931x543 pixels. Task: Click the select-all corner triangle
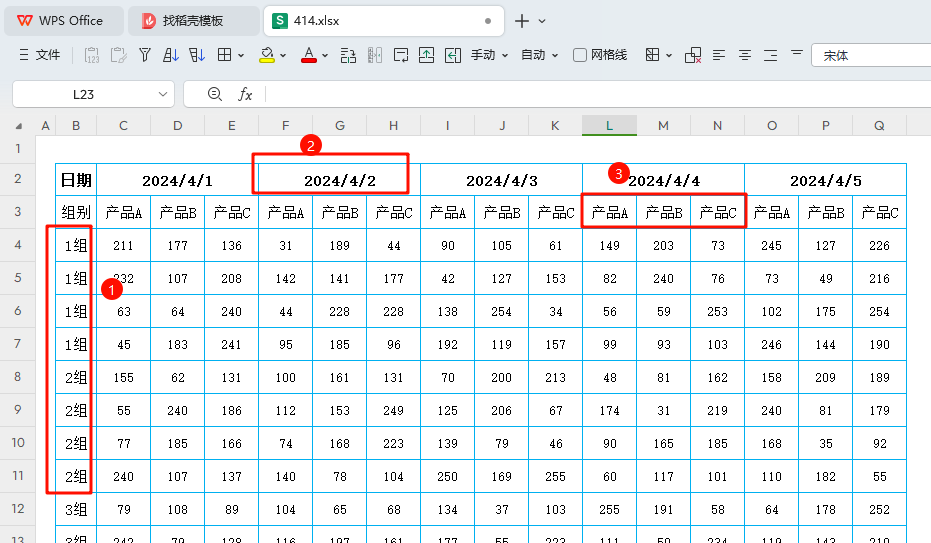(18, 126)
